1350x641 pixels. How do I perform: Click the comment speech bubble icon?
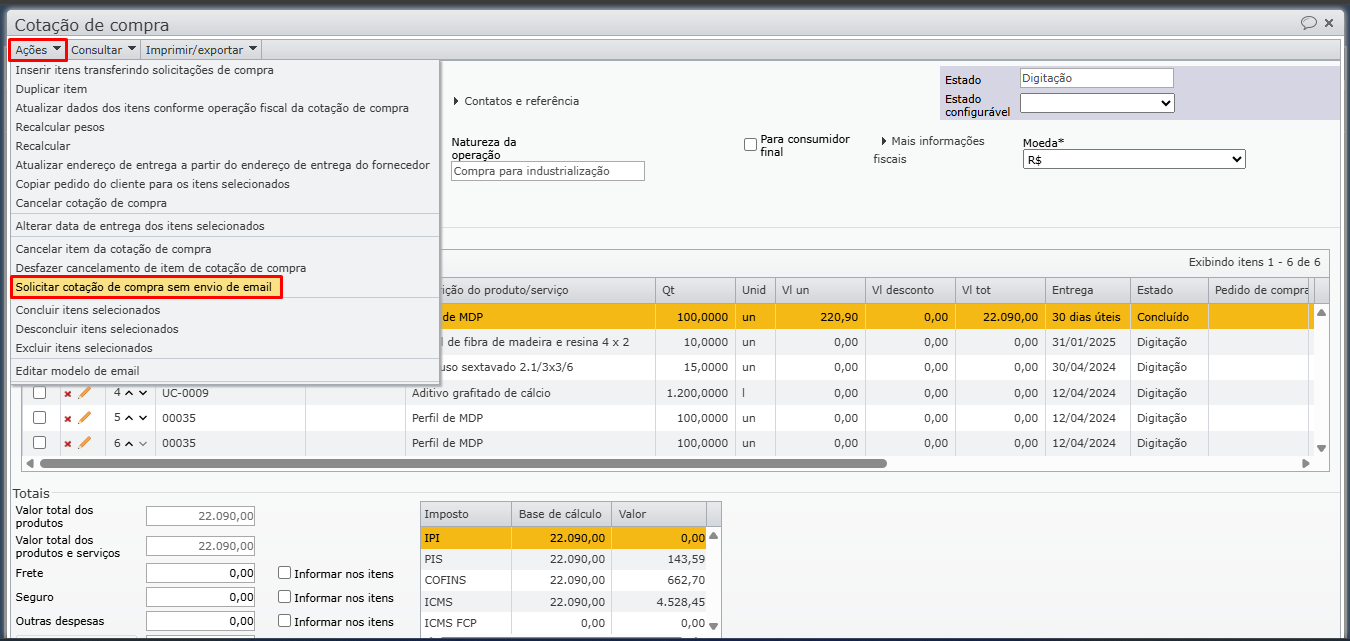1308,23
